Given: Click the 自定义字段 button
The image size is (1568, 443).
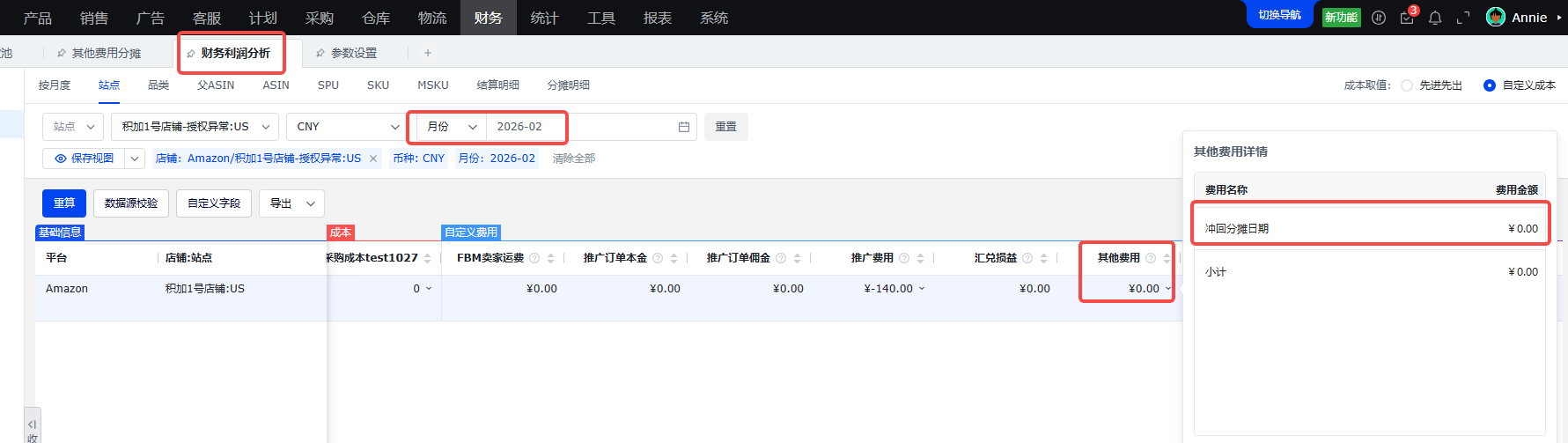Looking at the screenshot, I should pos(214,203).
